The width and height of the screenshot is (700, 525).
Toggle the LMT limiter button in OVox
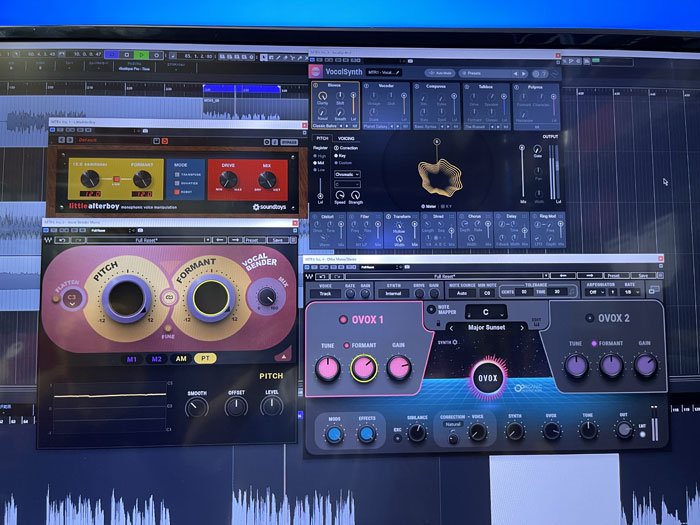tap(642, 434)
